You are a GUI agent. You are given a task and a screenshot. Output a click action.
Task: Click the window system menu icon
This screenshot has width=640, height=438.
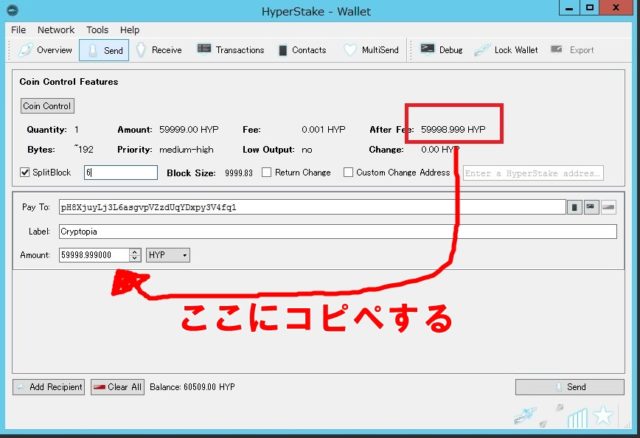click(13, 9)
